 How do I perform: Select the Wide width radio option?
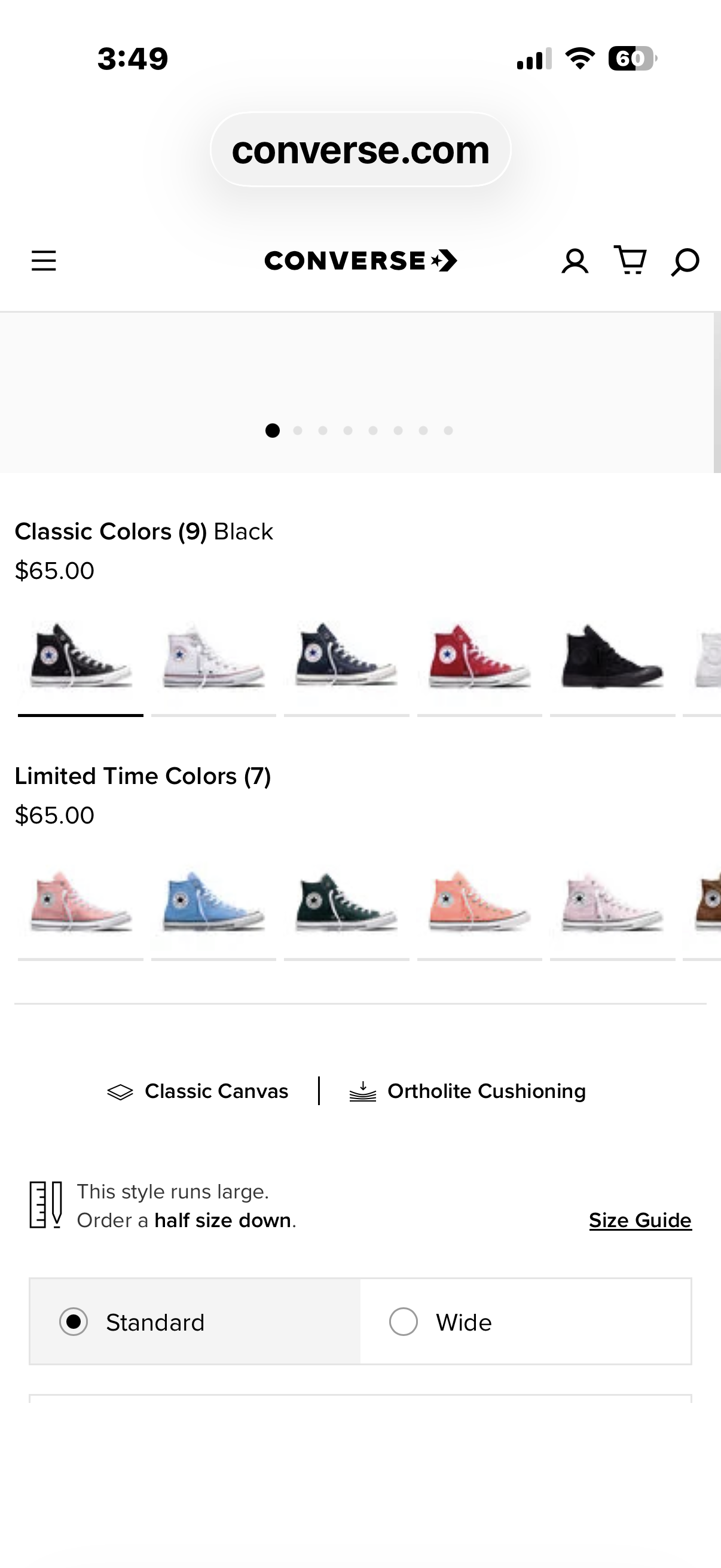coord(526,1322)
